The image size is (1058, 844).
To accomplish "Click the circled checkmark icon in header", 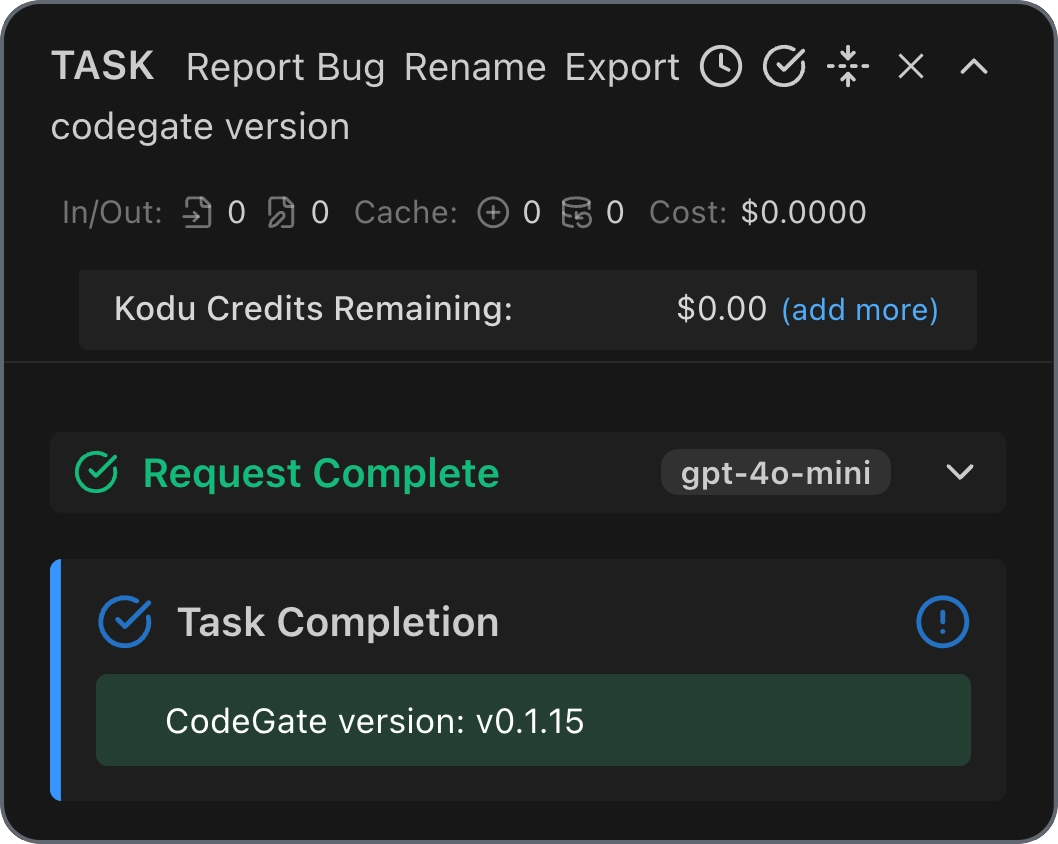I will pos(784,66).
